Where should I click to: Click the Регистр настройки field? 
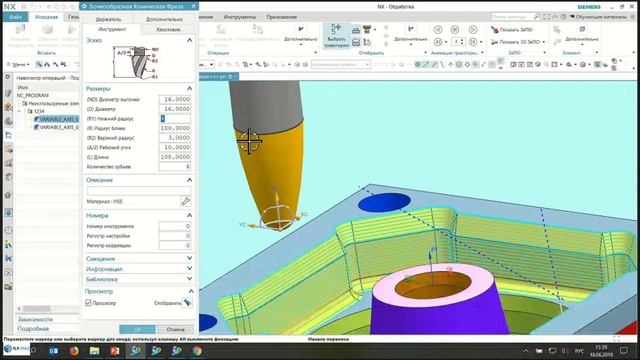[x=175, y=236]
